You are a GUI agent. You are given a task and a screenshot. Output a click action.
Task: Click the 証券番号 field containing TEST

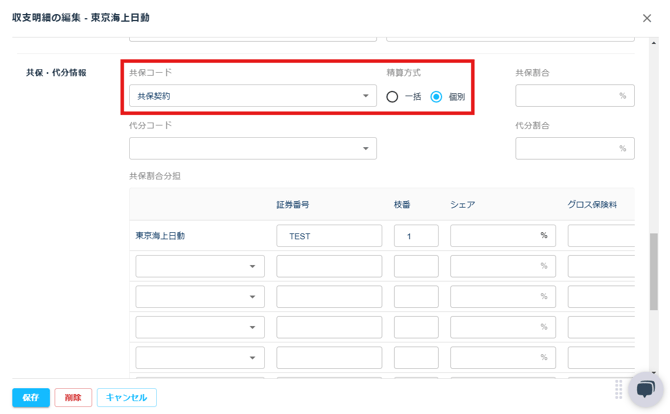(329, 236)
